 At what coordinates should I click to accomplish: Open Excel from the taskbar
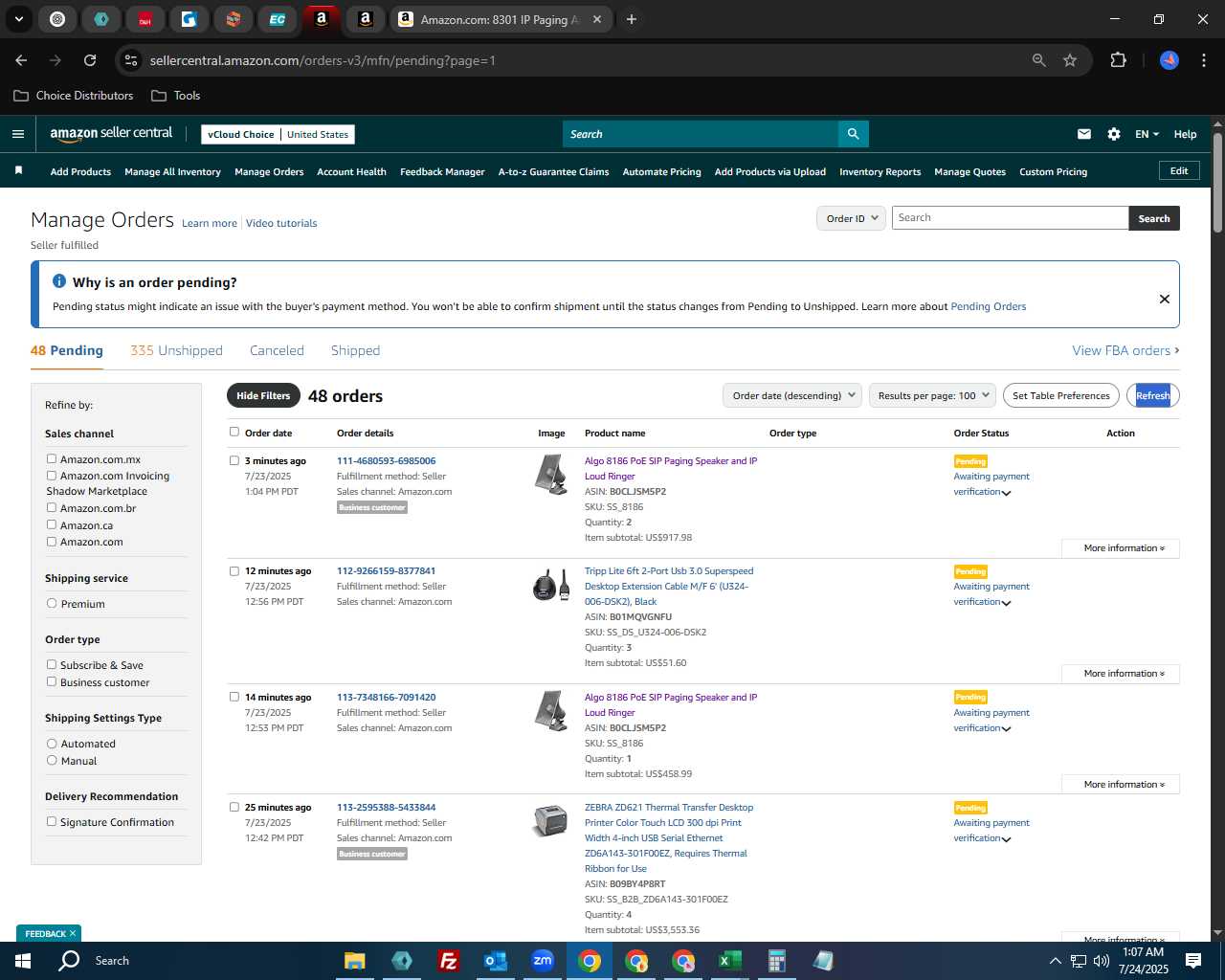tap(729, 961)
